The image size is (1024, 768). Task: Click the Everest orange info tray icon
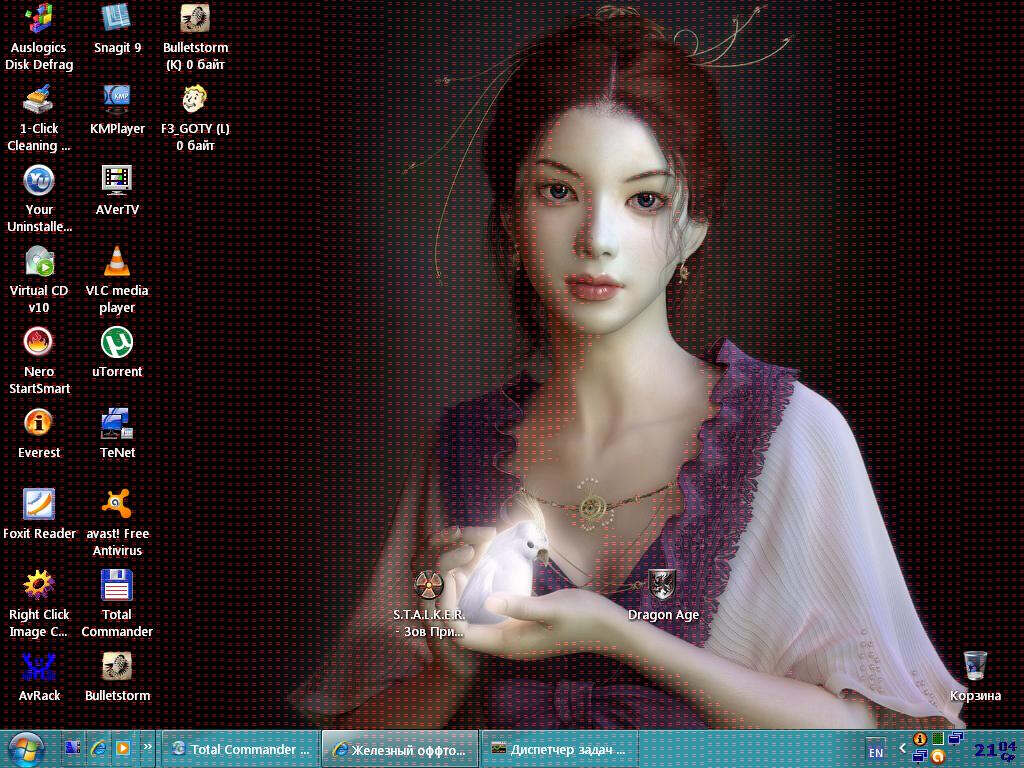[x=920, y=739]
